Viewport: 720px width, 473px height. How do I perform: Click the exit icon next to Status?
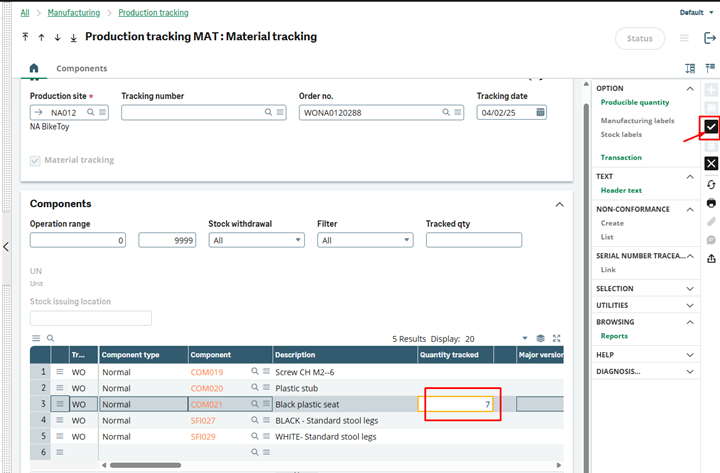710,38
